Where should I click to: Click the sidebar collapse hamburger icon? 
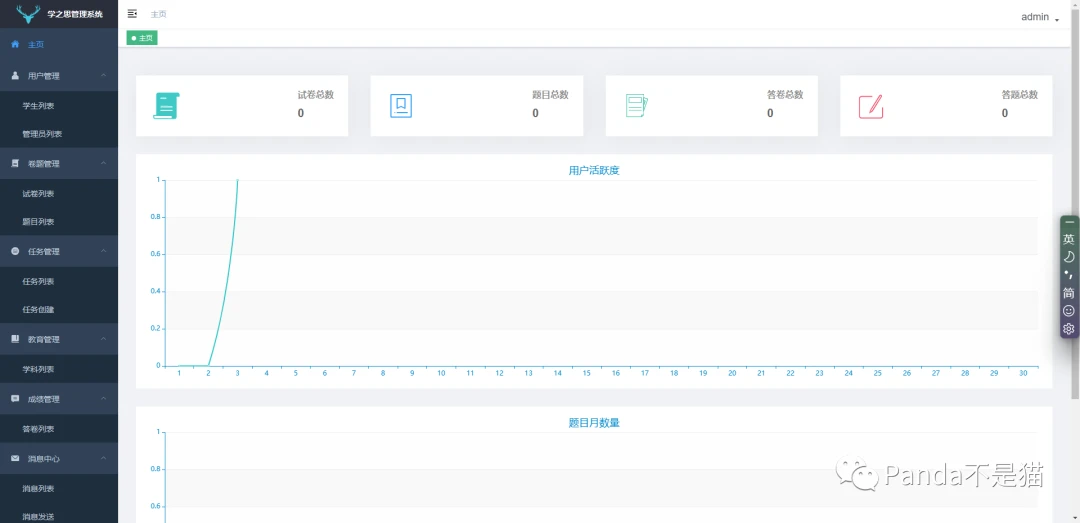pyautogui.click(x=132, y=14)
